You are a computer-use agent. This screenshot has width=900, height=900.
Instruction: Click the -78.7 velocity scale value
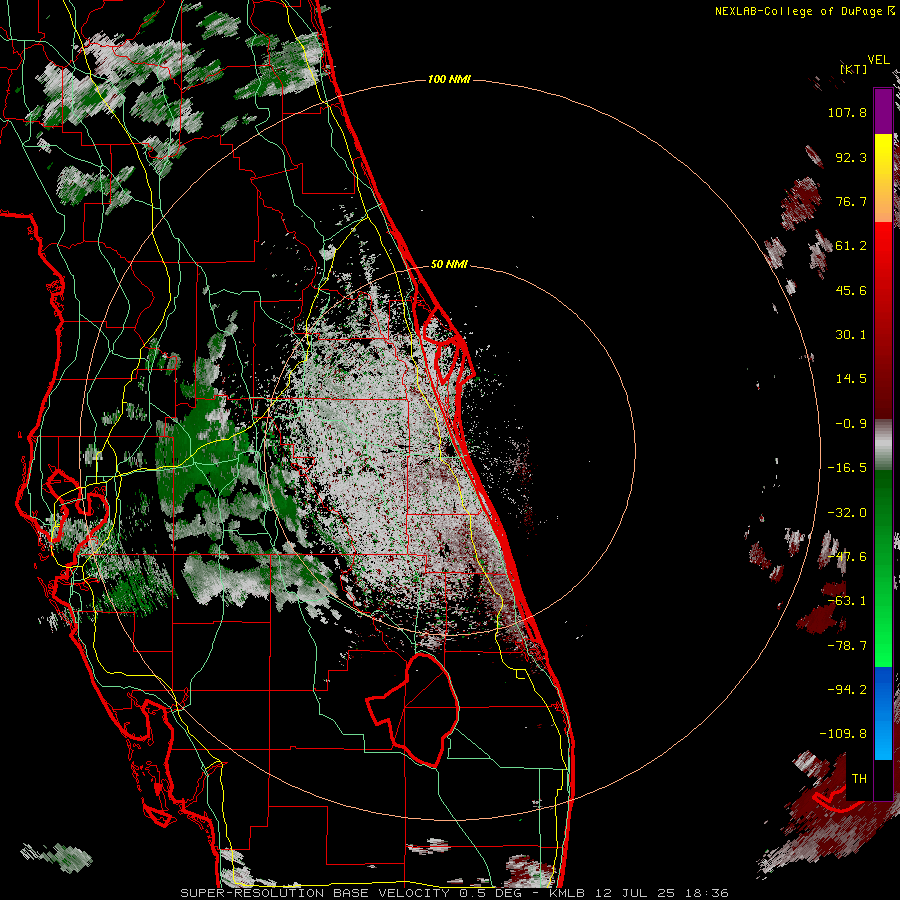coord(847,646)
